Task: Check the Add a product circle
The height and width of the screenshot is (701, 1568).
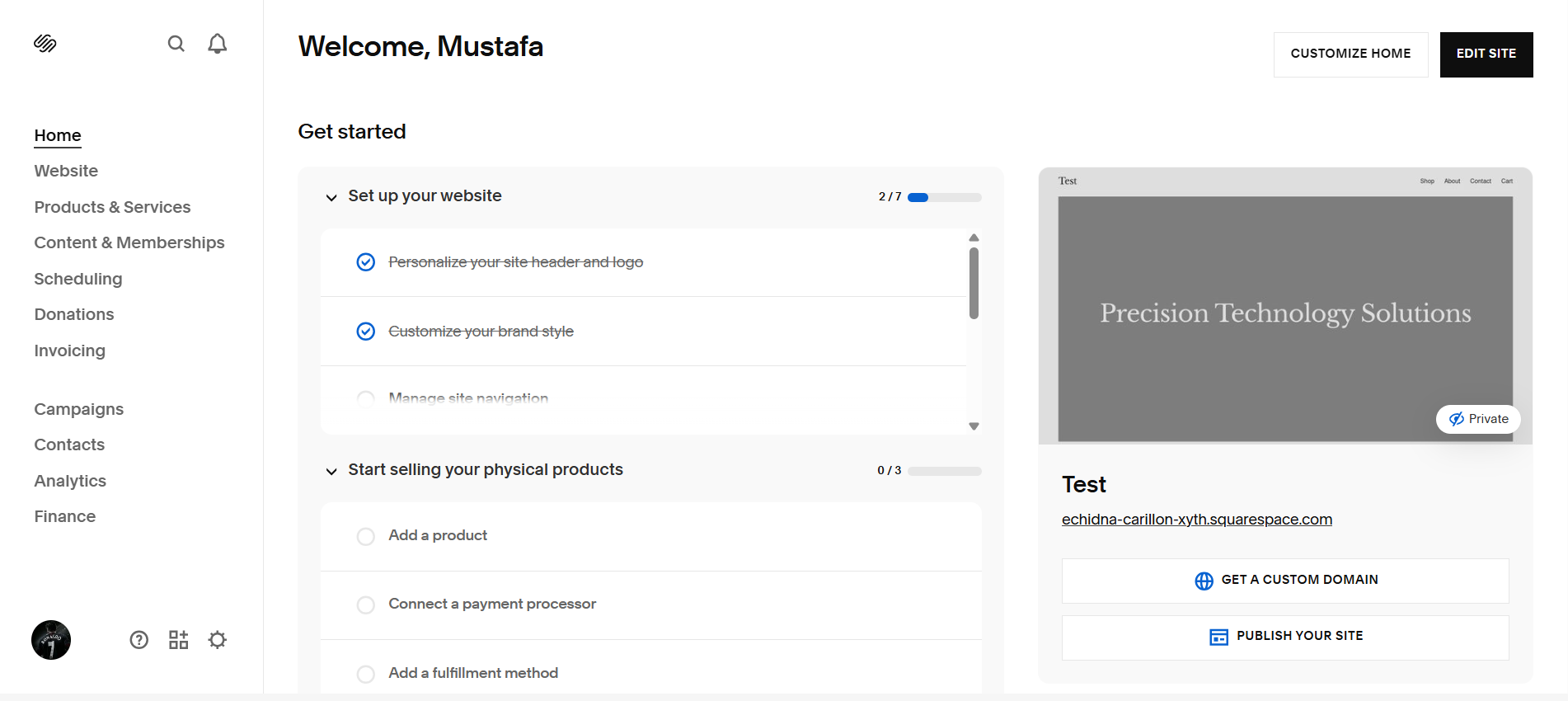Action: click(366, 536)
